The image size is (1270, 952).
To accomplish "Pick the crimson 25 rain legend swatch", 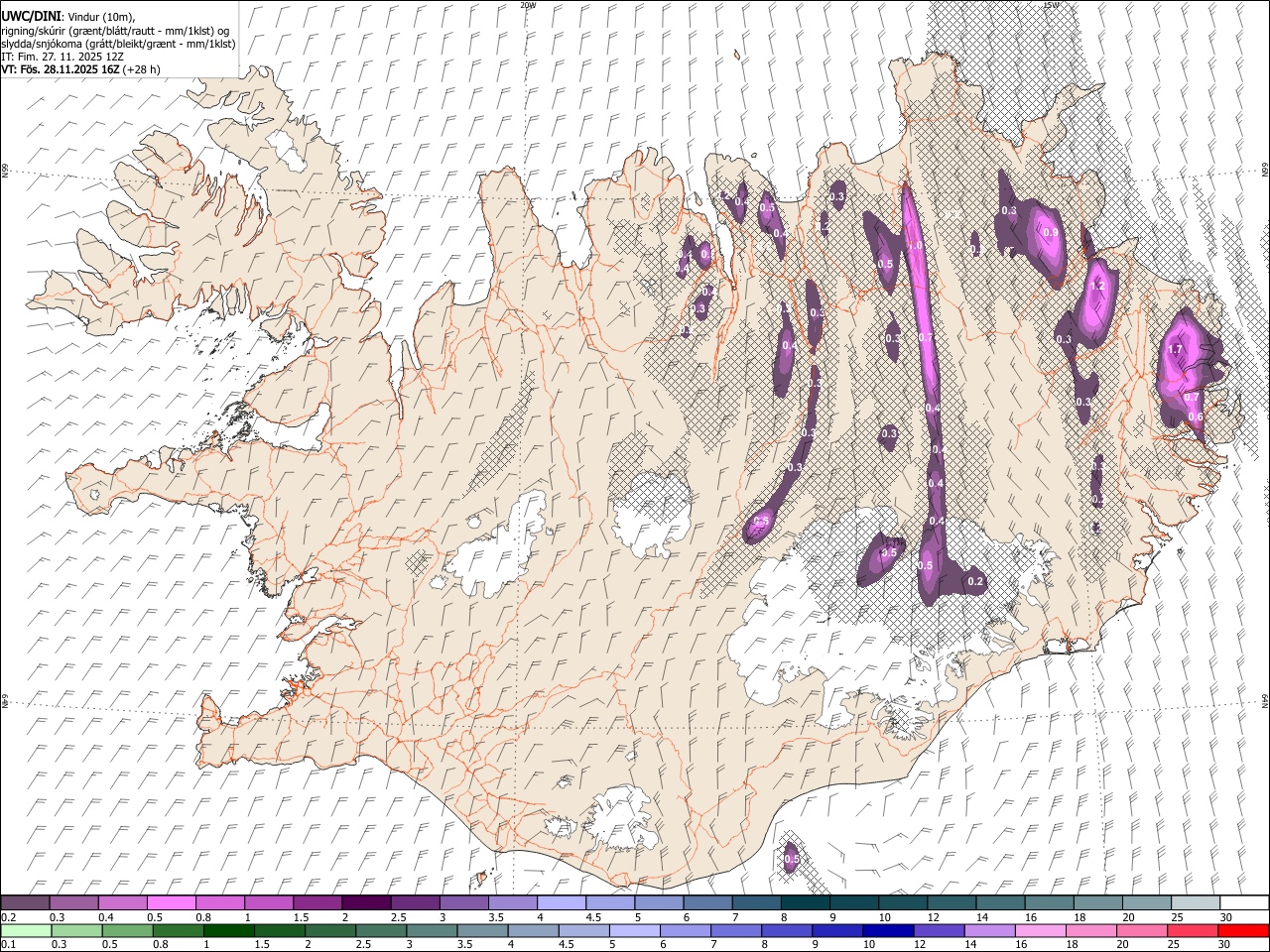I will pyautogui.click(x=1192, y=930).
